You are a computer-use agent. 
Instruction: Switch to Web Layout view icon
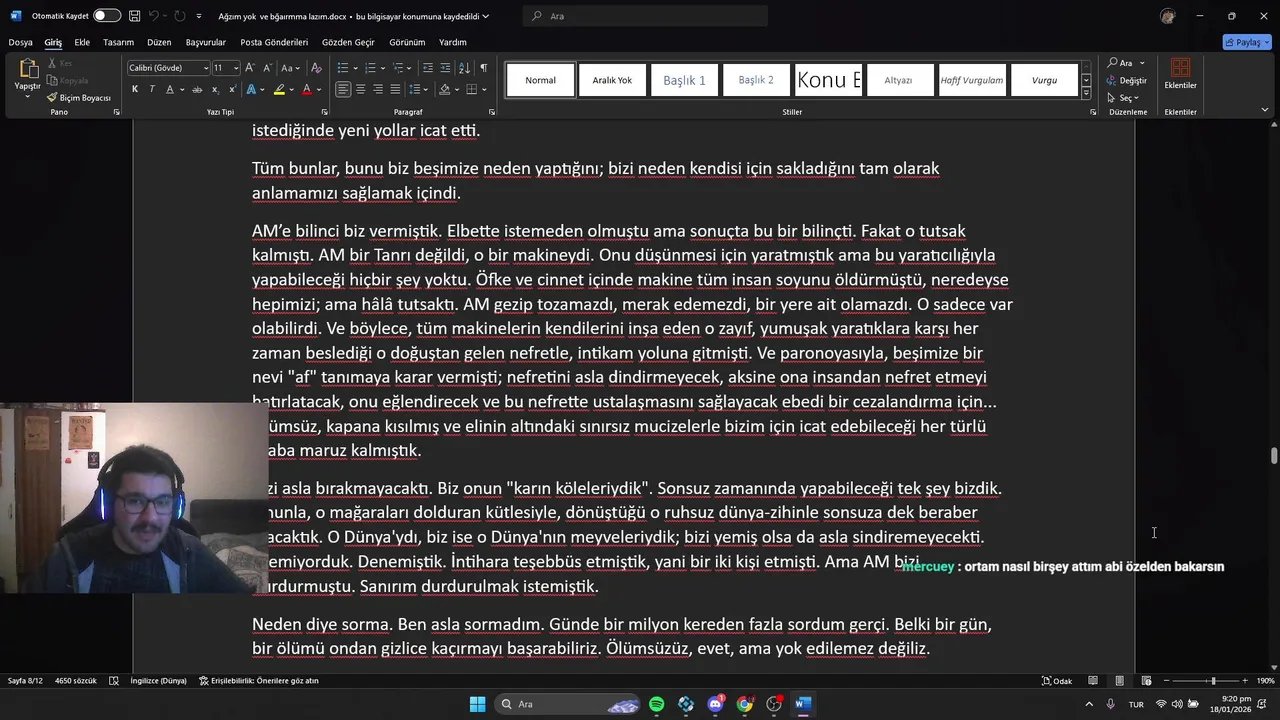1146,681
